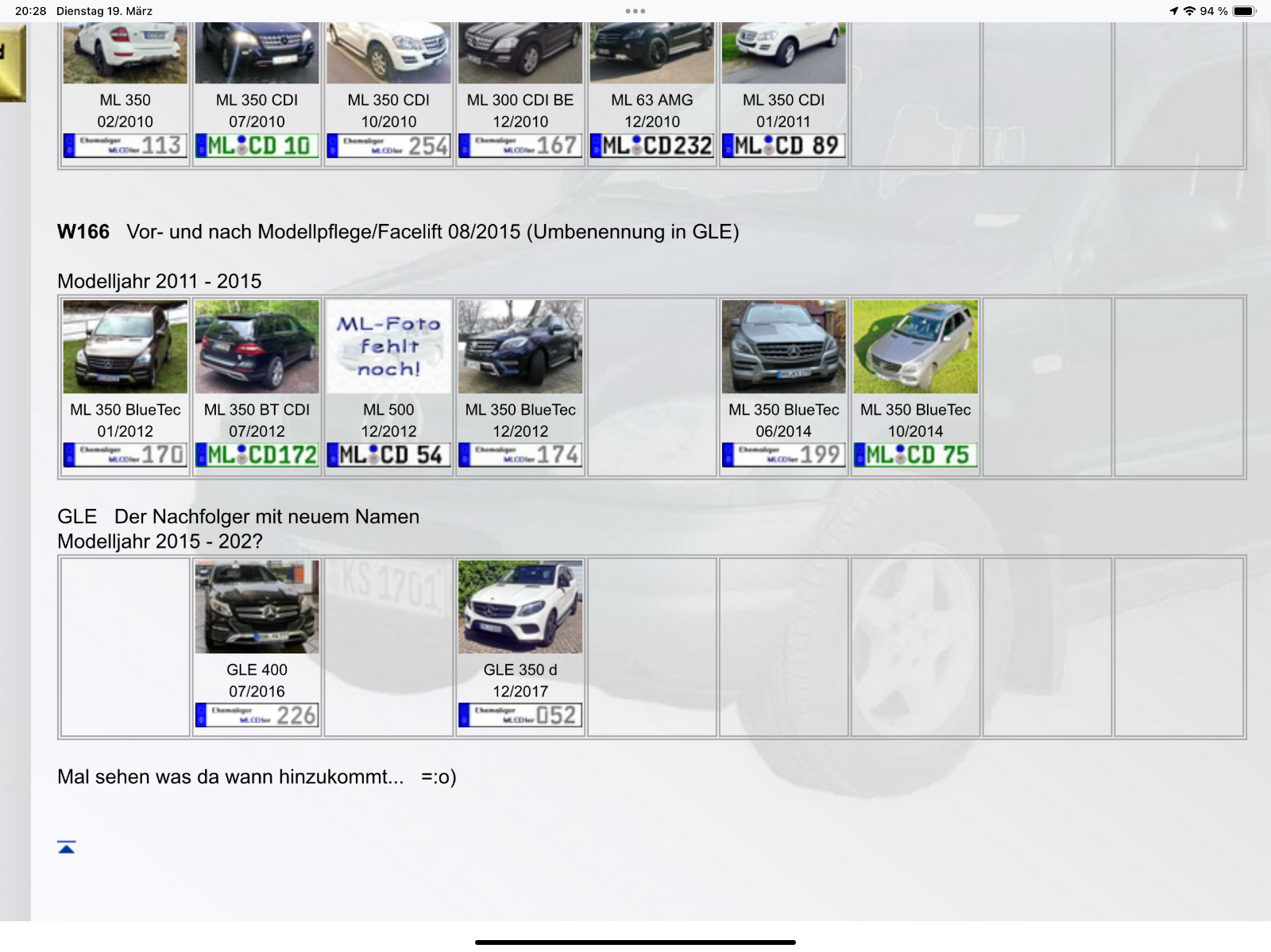Click the ML CD 89 license plate
1271x952 pixels.
click(783, 146)
